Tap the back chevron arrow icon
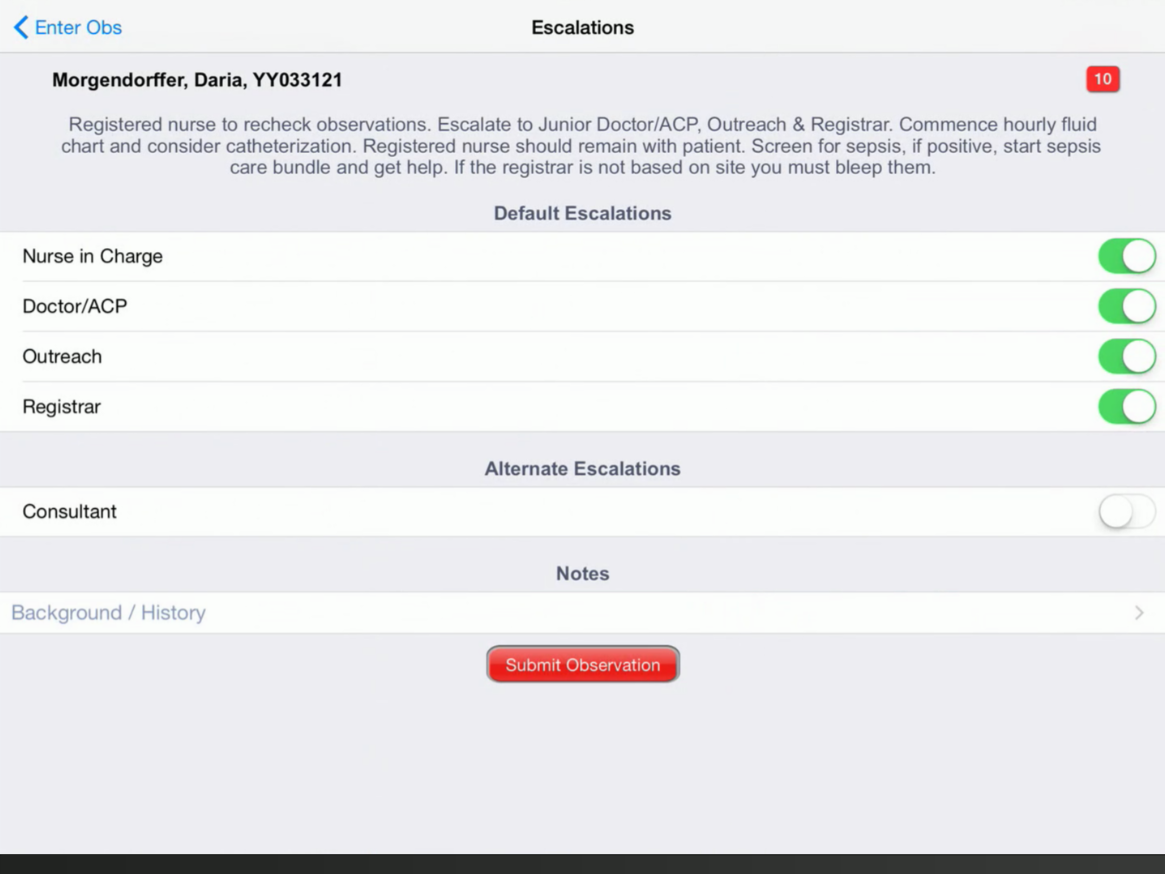1165x874 pixels. point(21,28)
